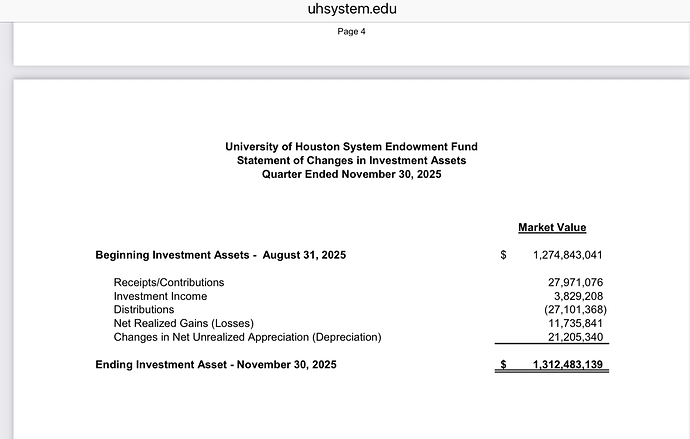Viewport: 690px width, 439px height.
Task: Click the Quarter Ended November 30, 2025 line
Action: click(x=351, y=174)
